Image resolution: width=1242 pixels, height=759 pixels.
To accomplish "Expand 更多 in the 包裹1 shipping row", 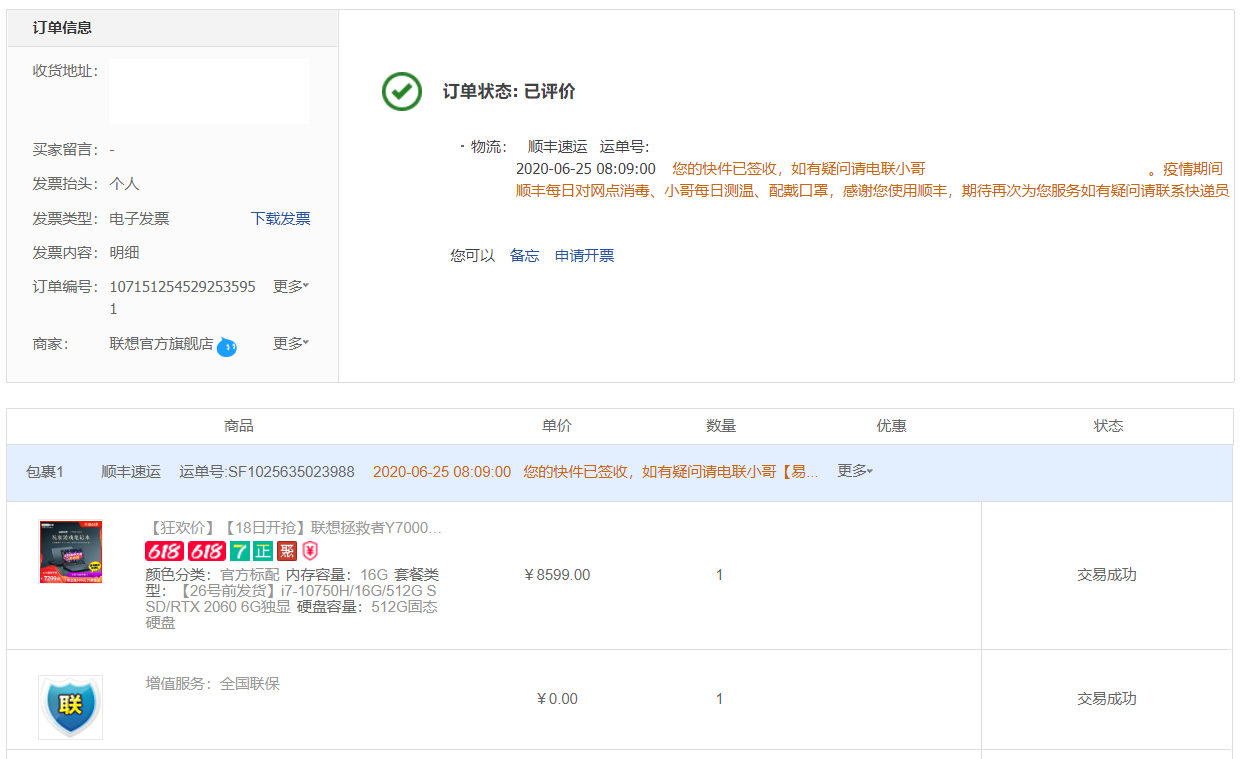I will (855, 471).
